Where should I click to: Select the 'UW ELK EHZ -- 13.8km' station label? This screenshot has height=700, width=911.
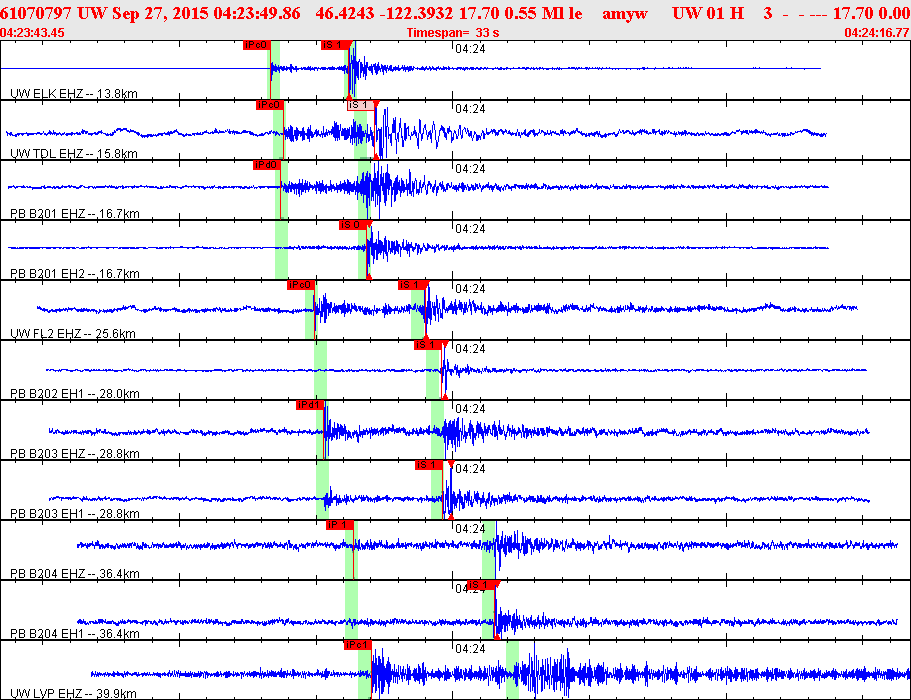pyautogui.click(x=74, y=94)
